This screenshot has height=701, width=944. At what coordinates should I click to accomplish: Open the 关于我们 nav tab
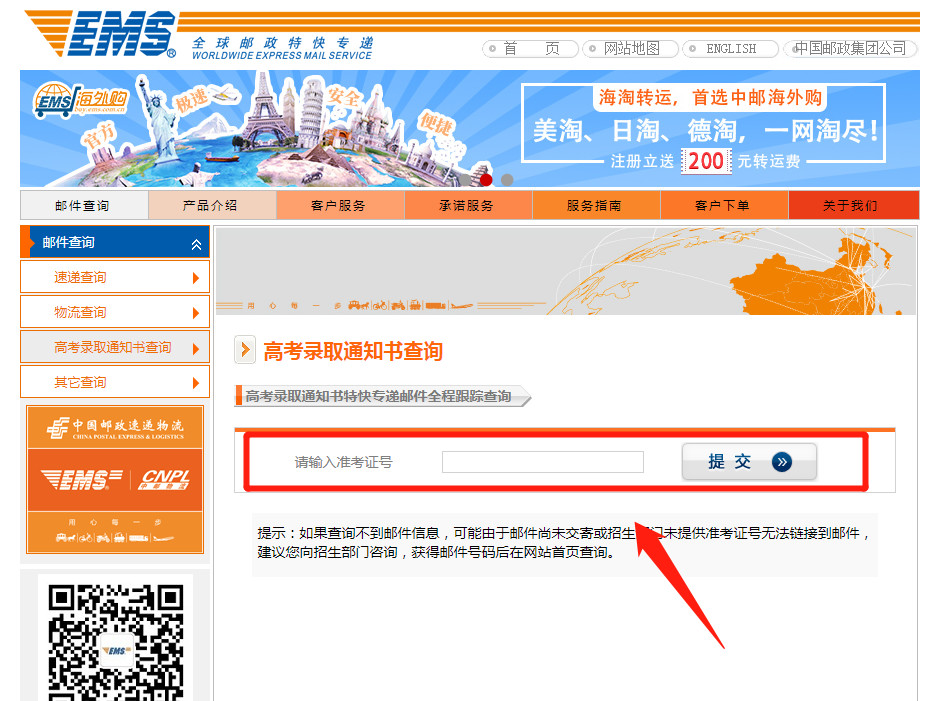click(853, 205)
